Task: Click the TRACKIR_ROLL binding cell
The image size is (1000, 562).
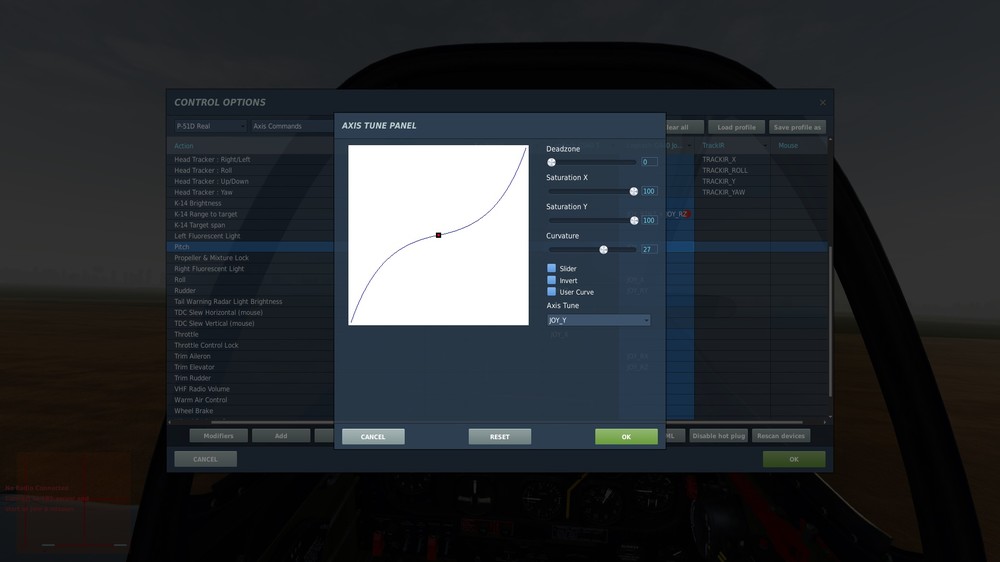Action: point(732,170)
